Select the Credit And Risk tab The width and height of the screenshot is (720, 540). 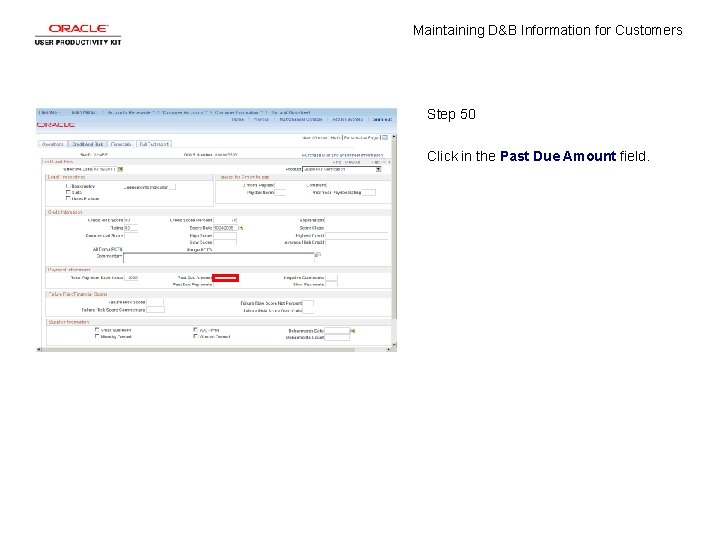coord(88,144)
